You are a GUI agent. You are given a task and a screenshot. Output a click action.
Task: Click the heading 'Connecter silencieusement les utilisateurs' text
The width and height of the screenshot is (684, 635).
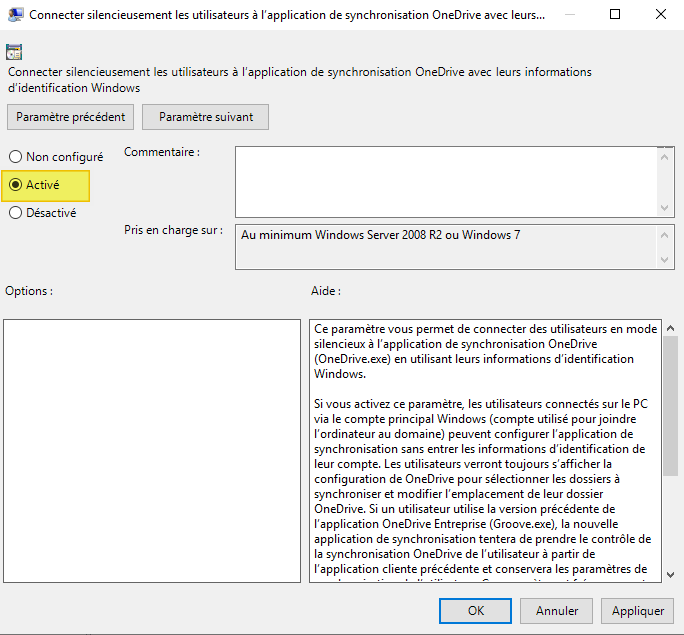point(300,80)
